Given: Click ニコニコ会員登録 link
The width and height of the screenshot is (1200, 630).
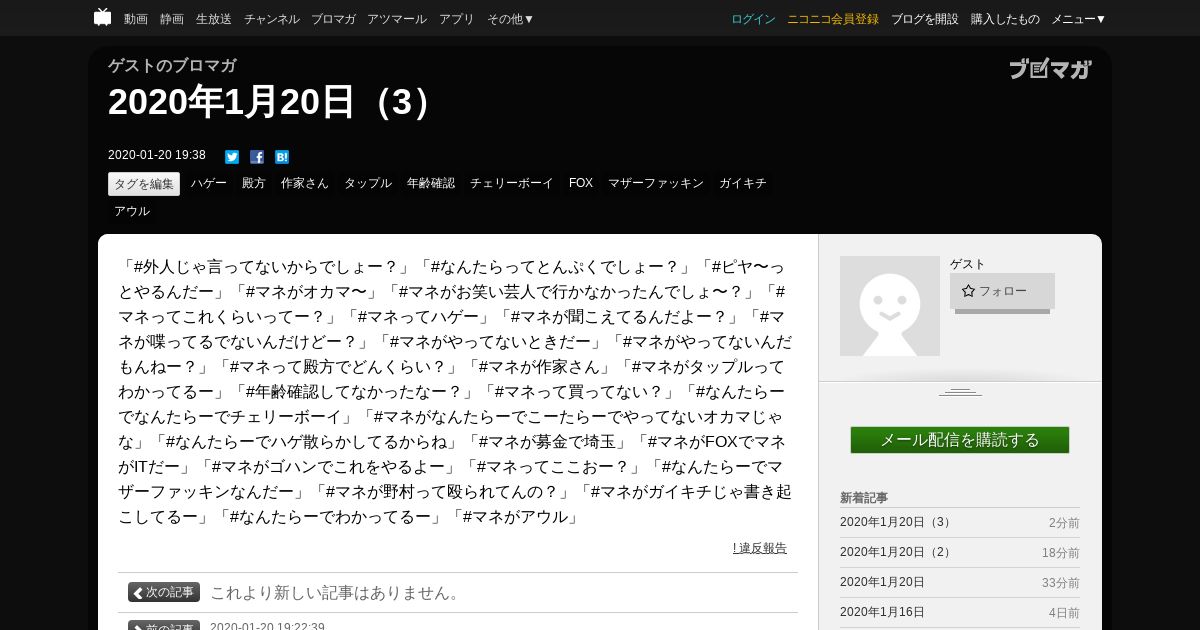Looking at the screenshot, I should pyautogui.click(x=833, y=19).
